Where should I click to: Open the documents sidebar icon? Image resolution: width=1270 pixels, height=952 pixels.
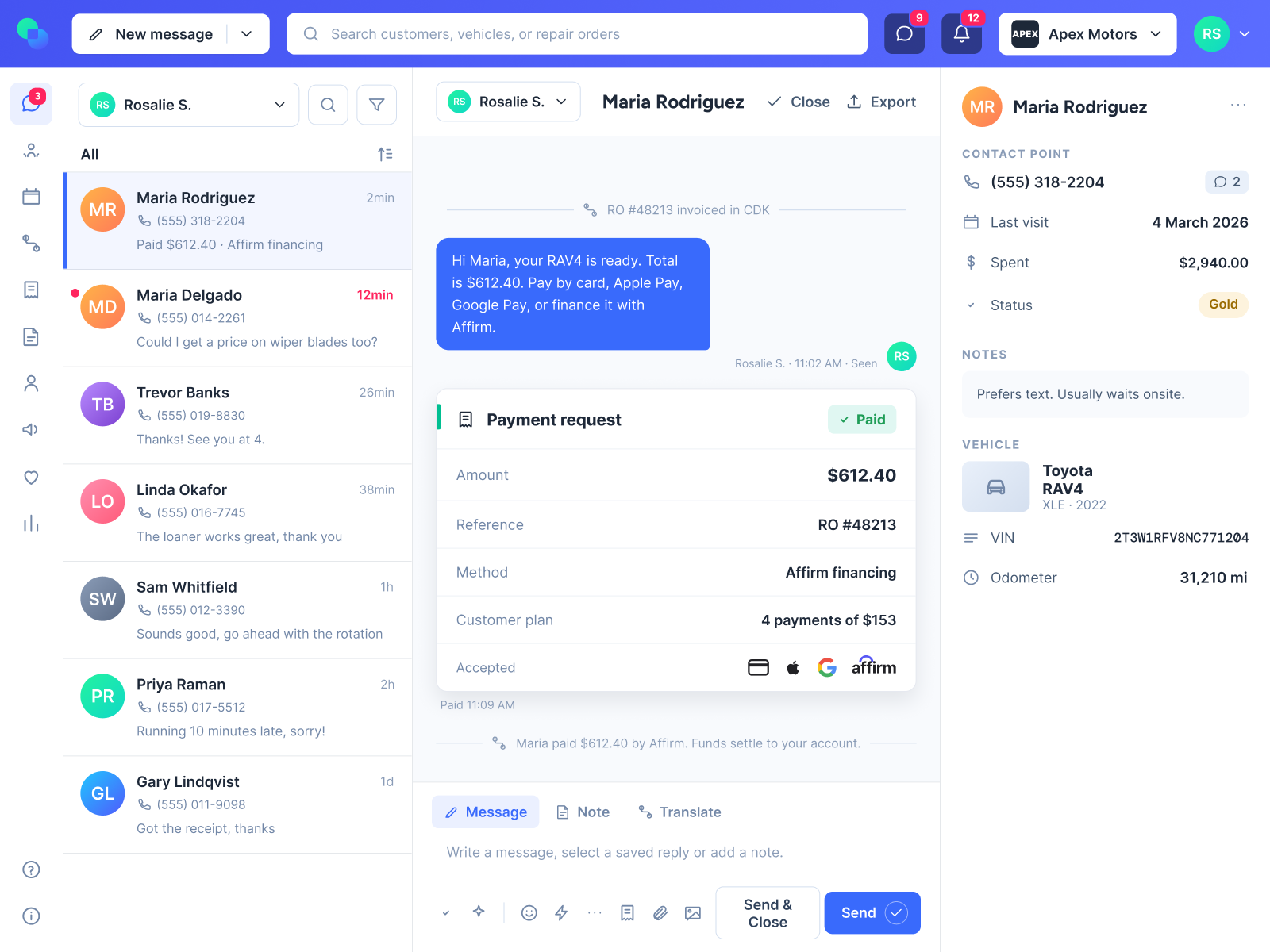coord(31,337)
